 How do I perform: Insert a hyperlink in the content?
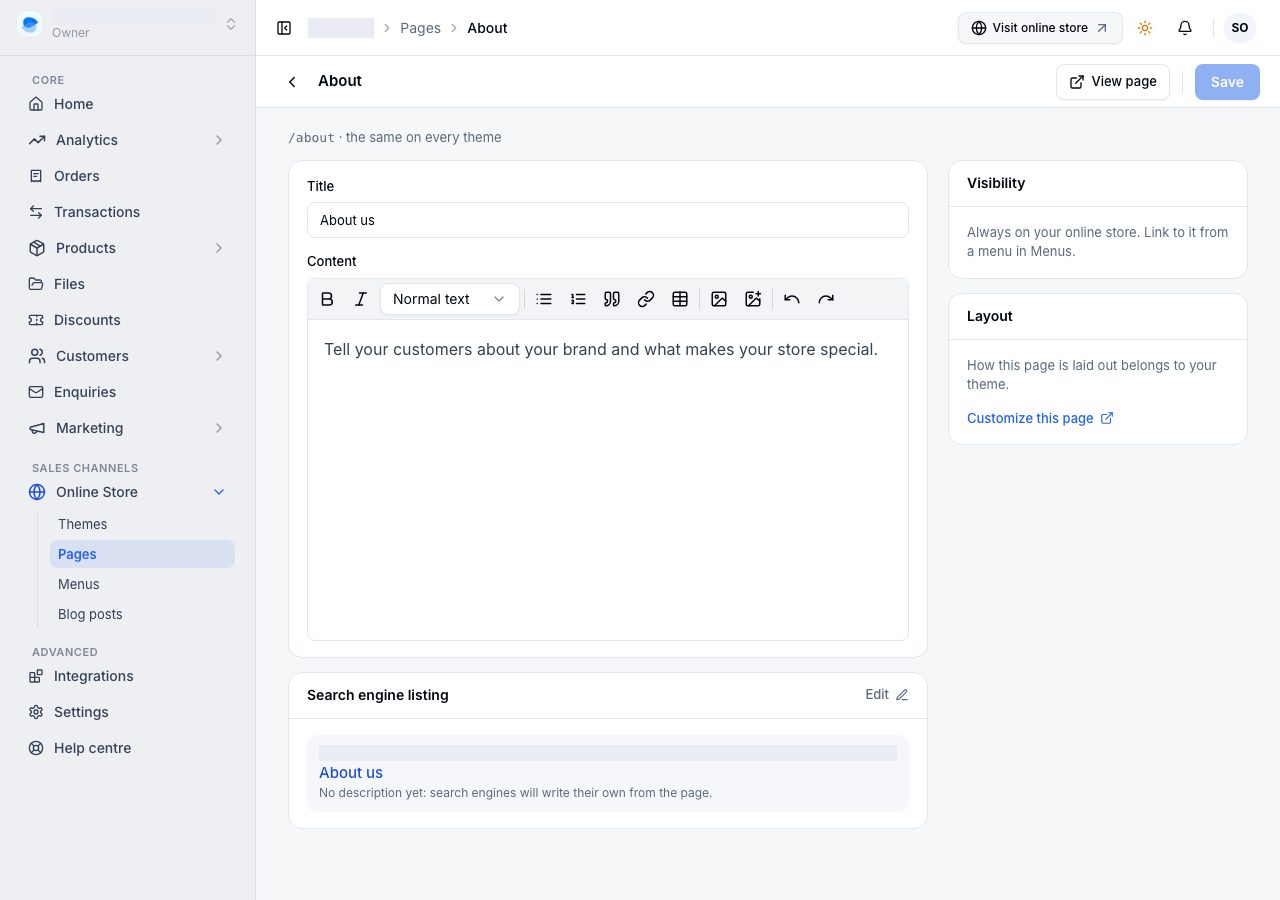tap(646, 299)
